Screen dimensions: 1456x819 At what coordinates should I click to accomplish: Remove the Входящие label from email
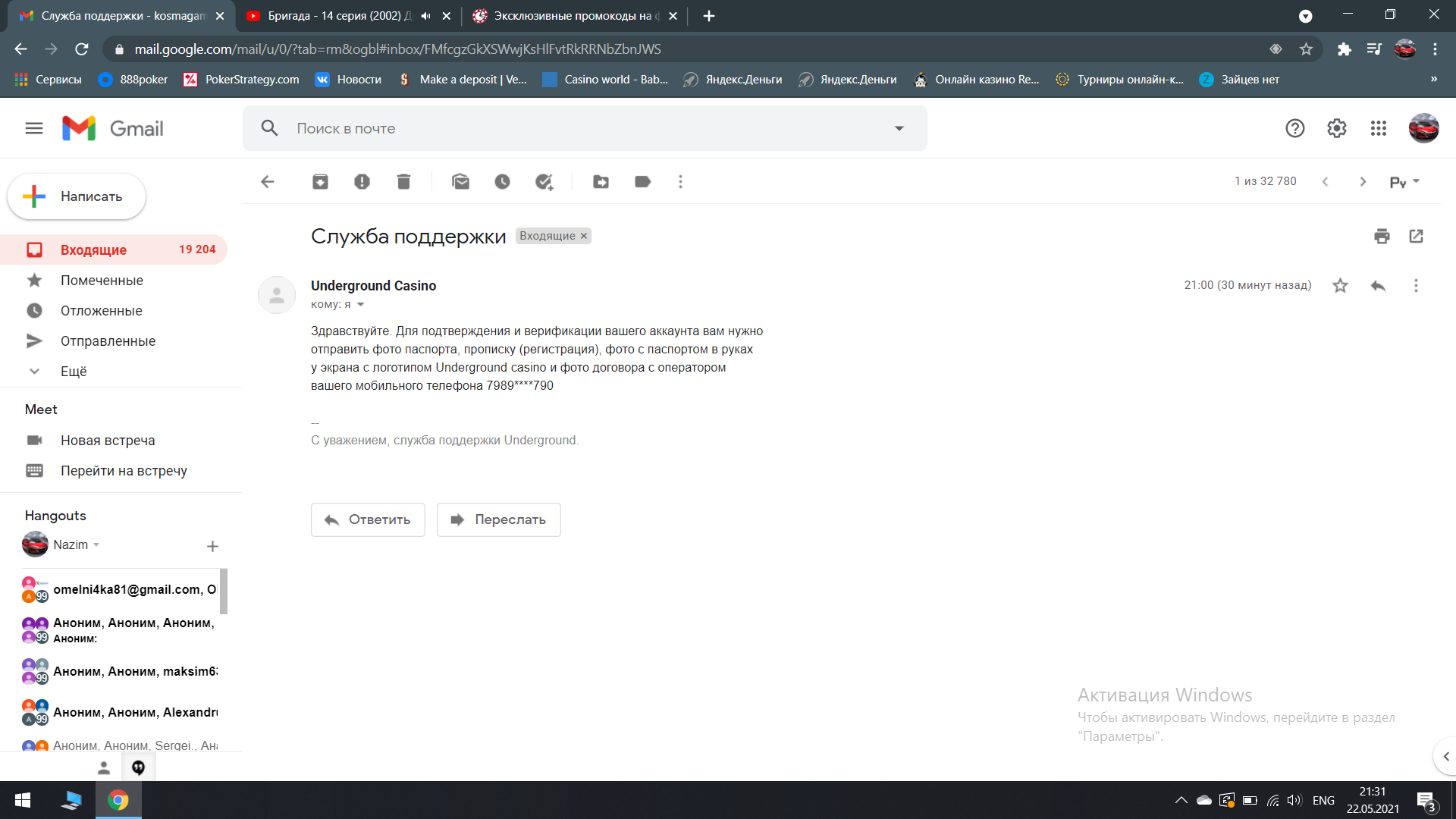tap(584, 237)
